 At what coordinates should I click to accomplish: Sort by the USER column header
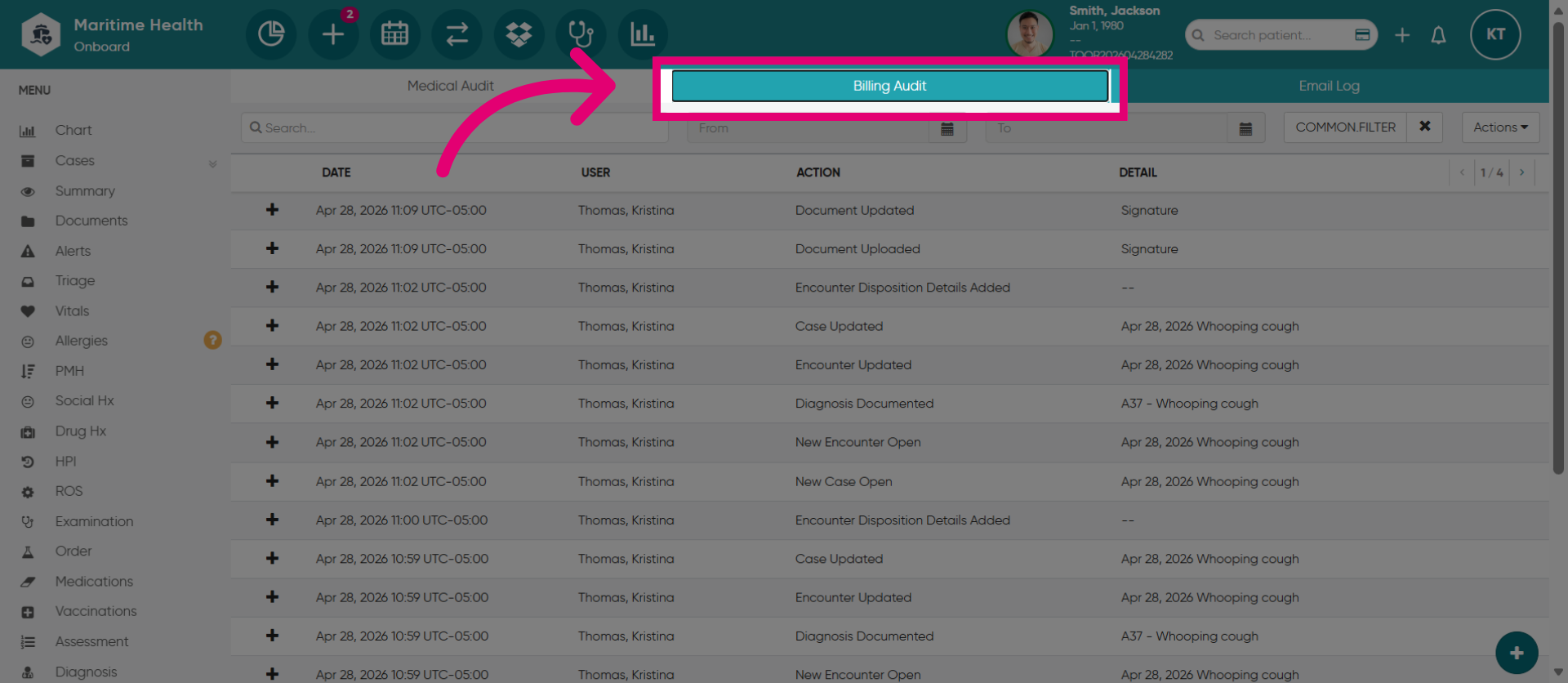point(595,172)
